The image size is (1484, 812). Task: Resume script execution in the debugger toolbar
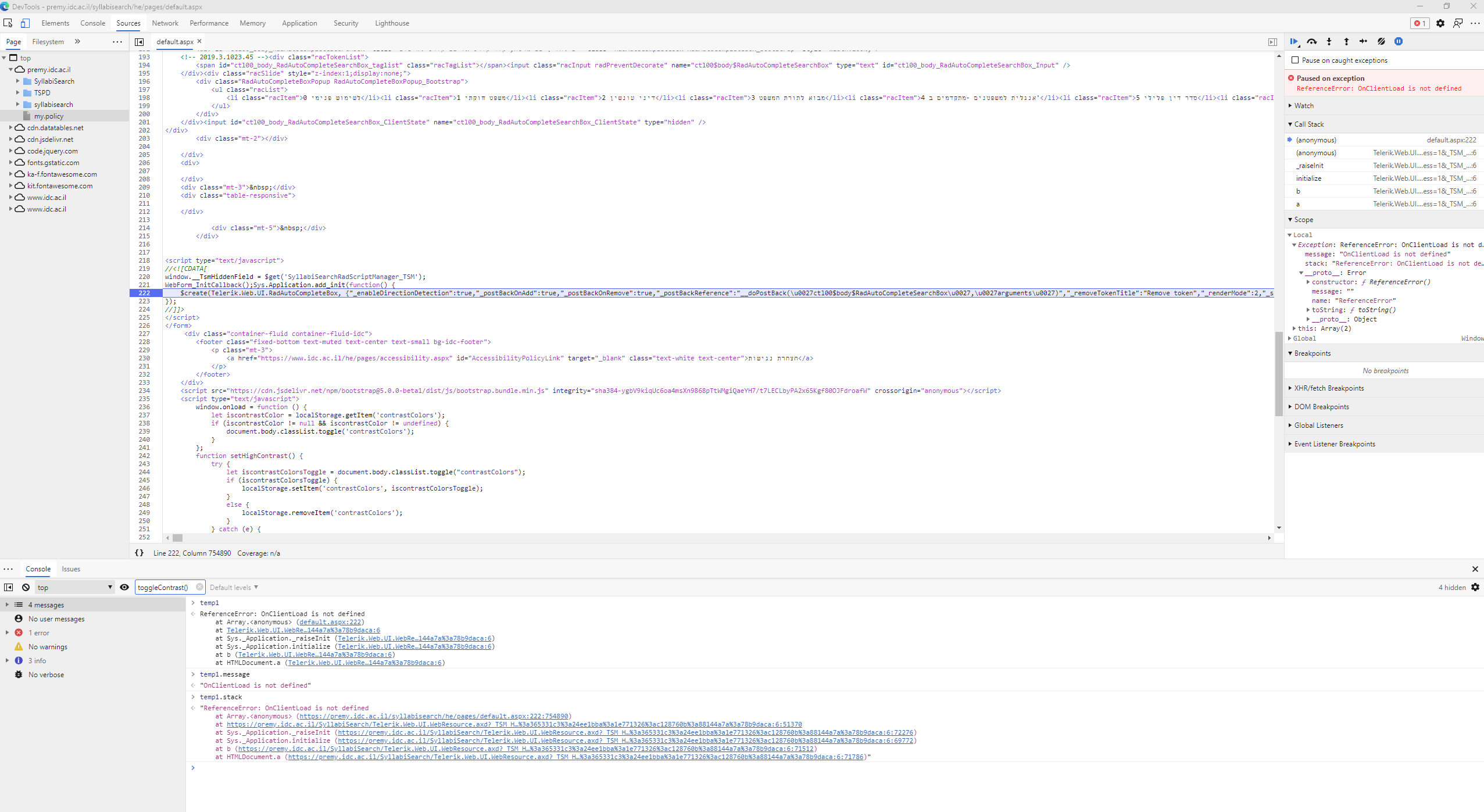point(1294,41)
